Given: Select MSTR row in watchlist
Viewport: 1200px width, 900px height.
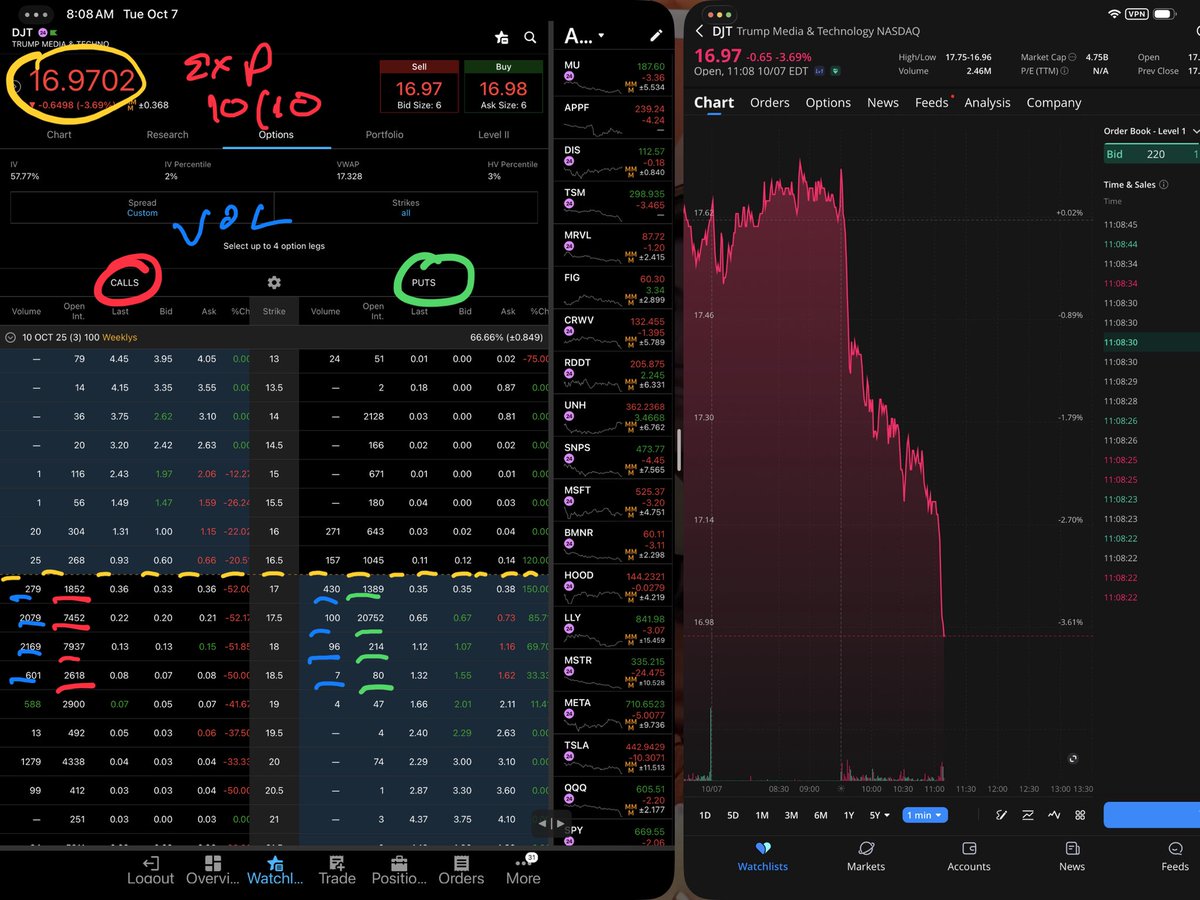Looking at the screenshot, I should pos(615,670).
